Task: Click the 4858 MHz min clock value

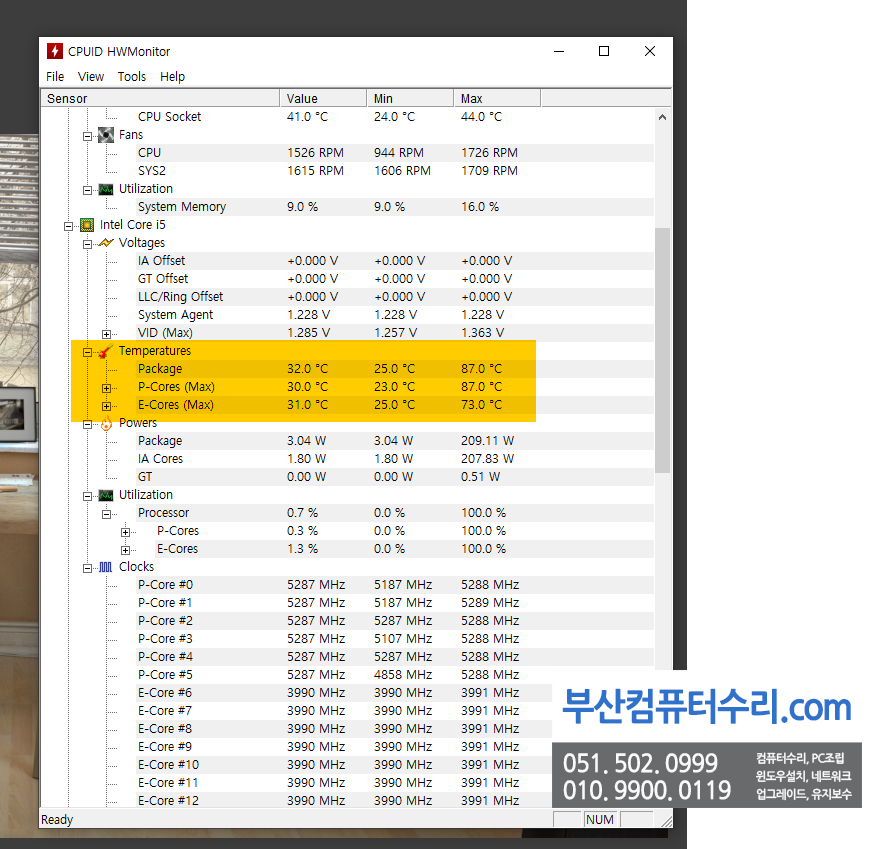Action: click(403, 675)
